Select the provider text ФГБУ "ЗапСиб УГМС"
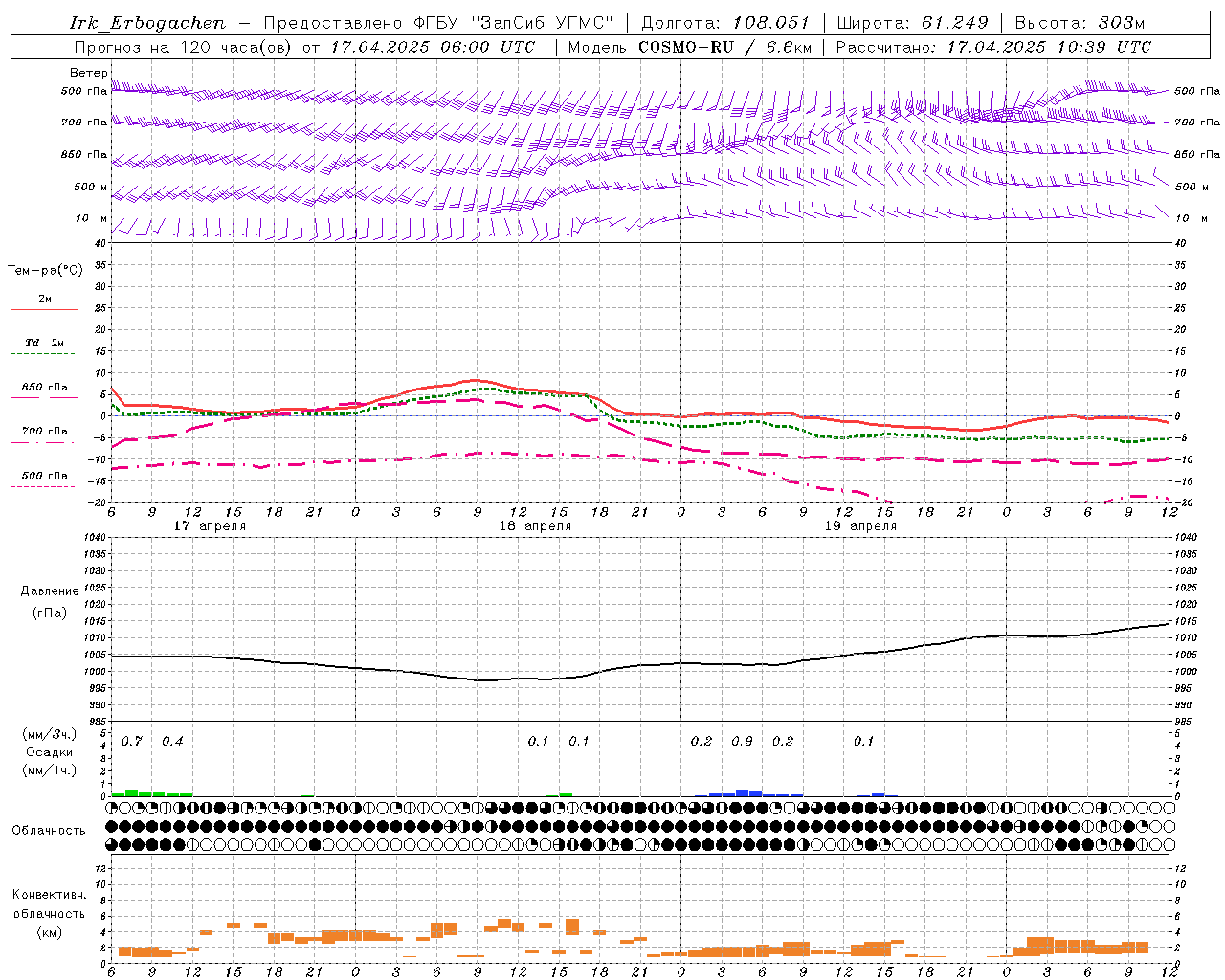This screenshot has width=1225, height=980. (x=512, y=23)
